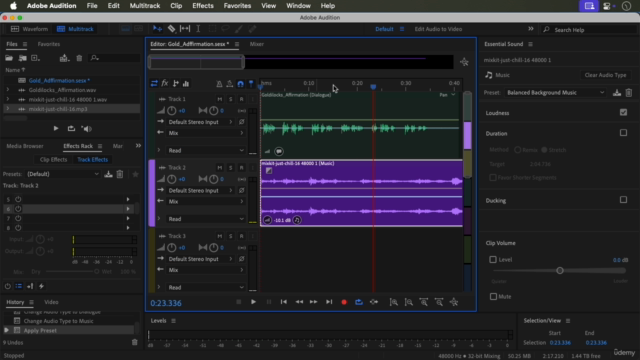Select Edit Audio to Video workspace
640x360 pixels.
pos(438,29)
